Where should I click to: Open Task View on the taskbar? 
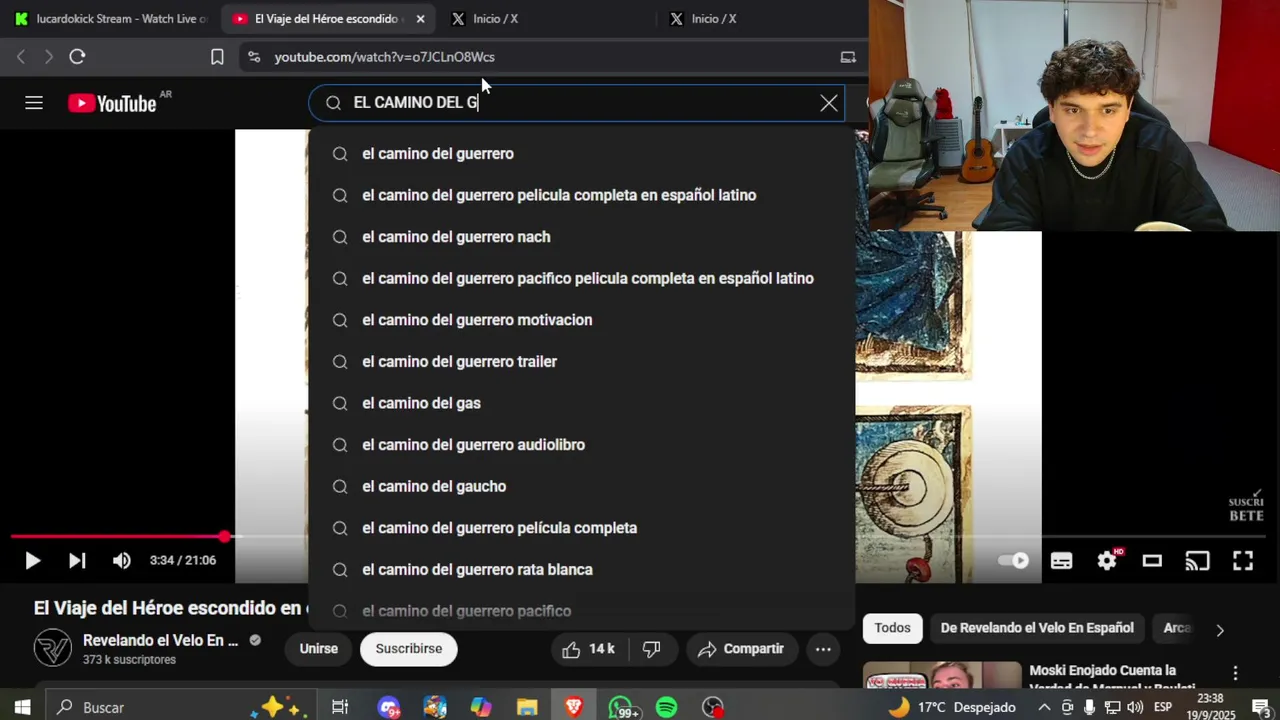[340, 707]
